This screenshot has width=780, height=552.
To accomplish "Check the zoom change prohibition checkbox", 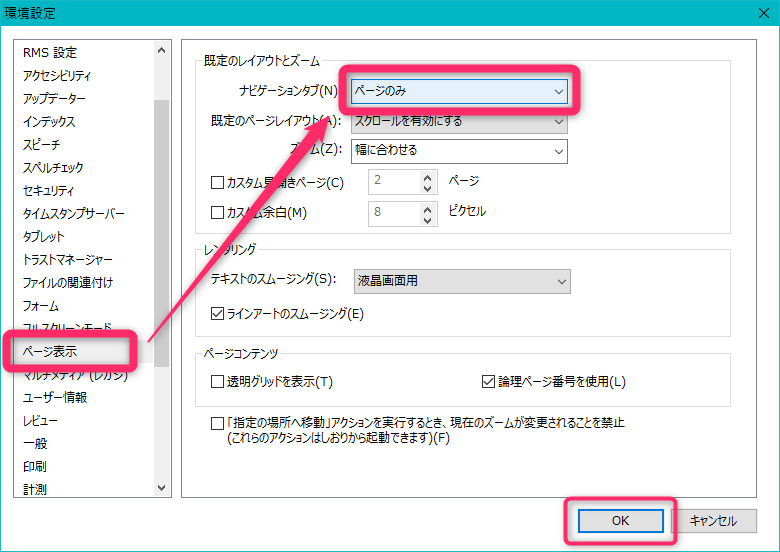I will click(218, 424).
